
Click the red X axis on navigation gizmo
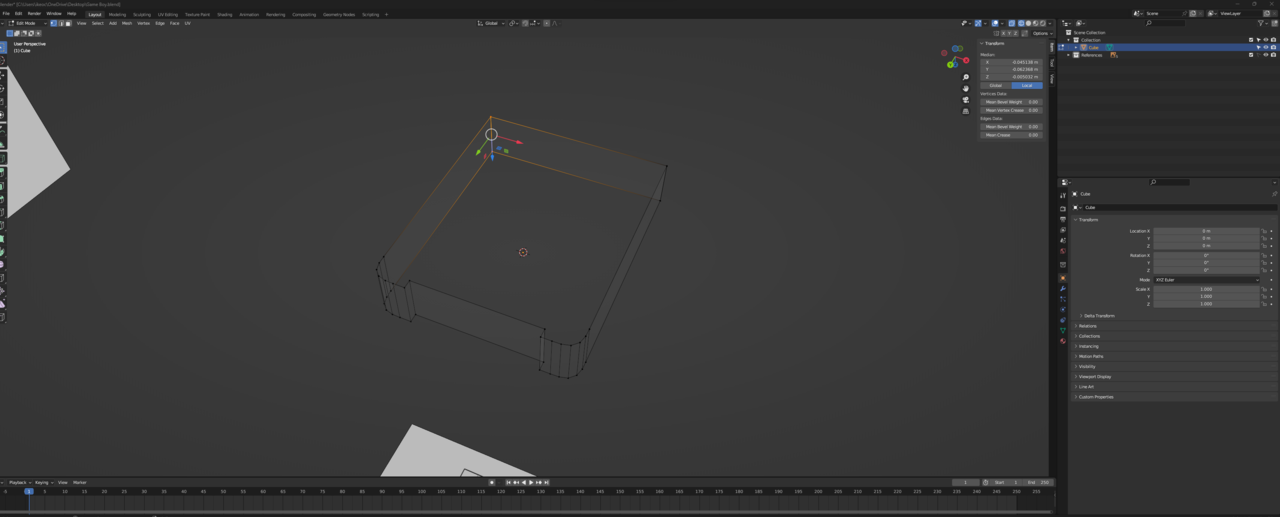tap(966, 60)
